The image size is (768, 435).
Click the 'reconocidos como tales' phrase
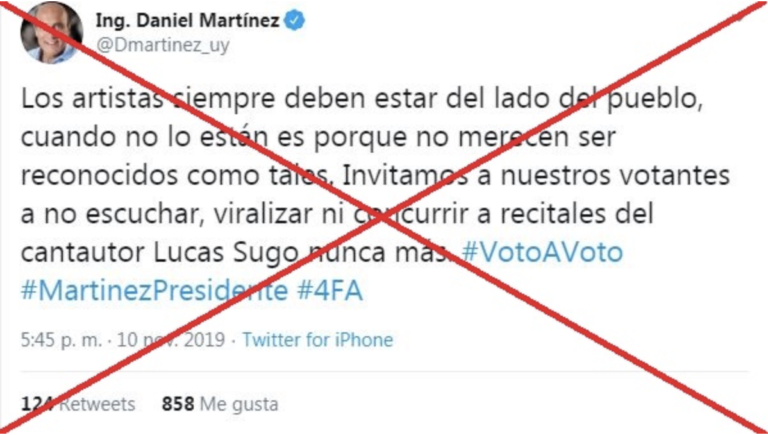[x=174, y=176]
